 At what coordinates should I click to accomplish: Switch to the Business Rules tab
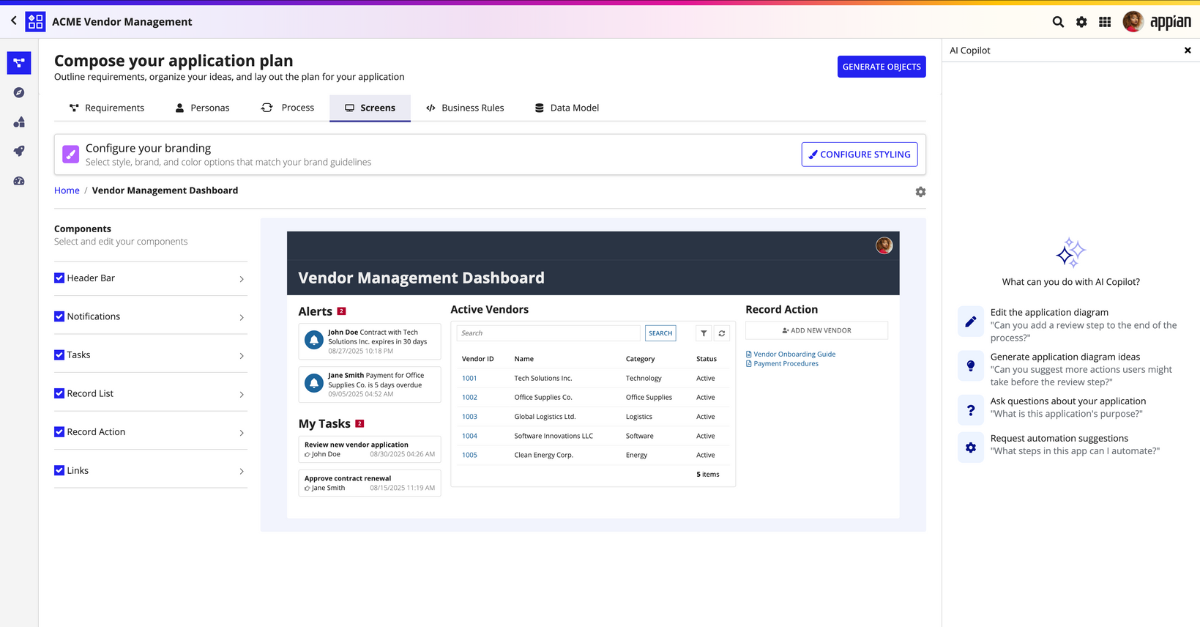coord(464,108)
